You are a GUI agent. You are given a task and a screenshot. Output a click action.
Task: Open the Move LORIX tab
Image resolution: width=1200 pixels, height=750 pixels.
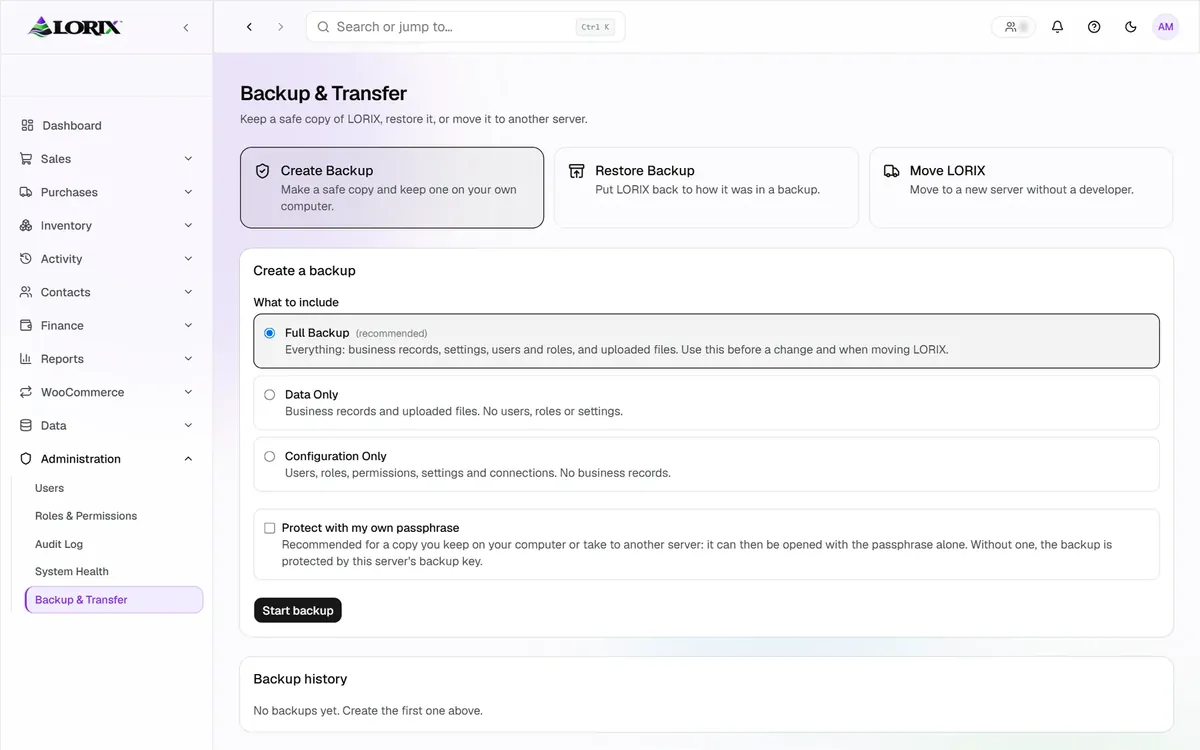pos(1021,188)
